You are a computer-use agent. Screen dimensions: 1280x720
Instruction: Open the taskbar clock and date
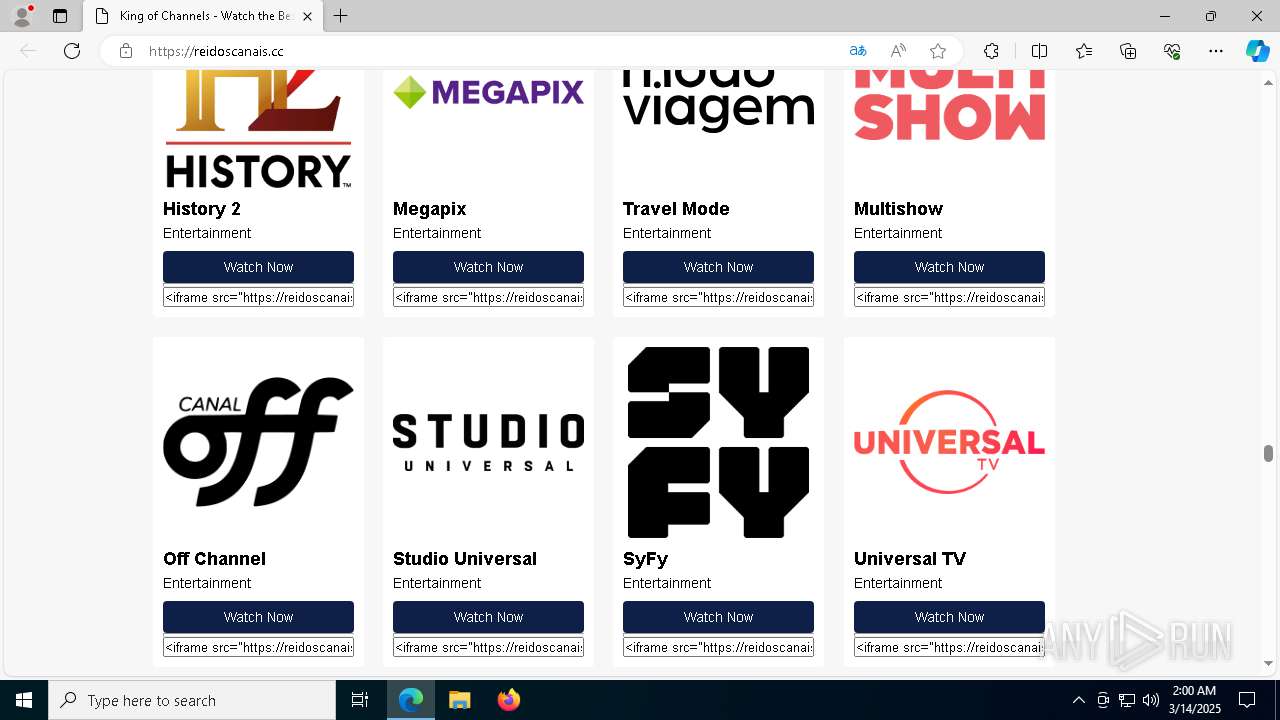[x=1195, y=700]
